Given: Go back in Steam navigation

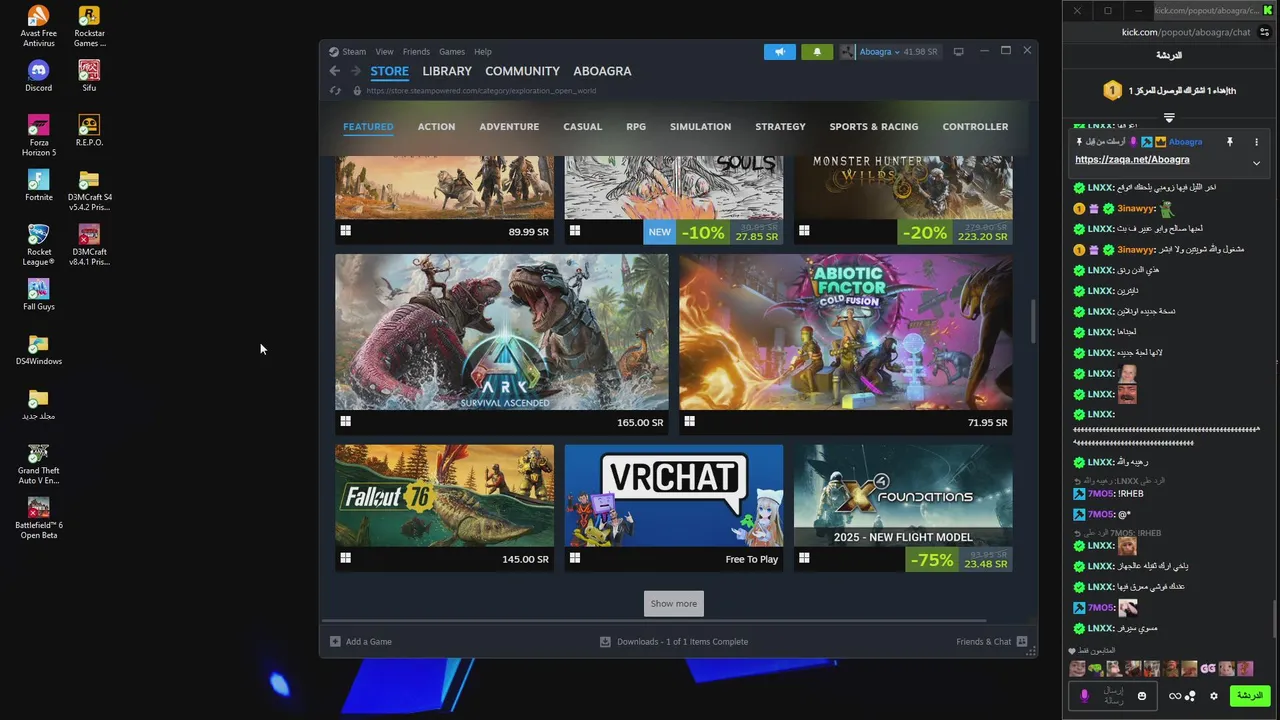Looking at the screenshot, I should [335, 71].
